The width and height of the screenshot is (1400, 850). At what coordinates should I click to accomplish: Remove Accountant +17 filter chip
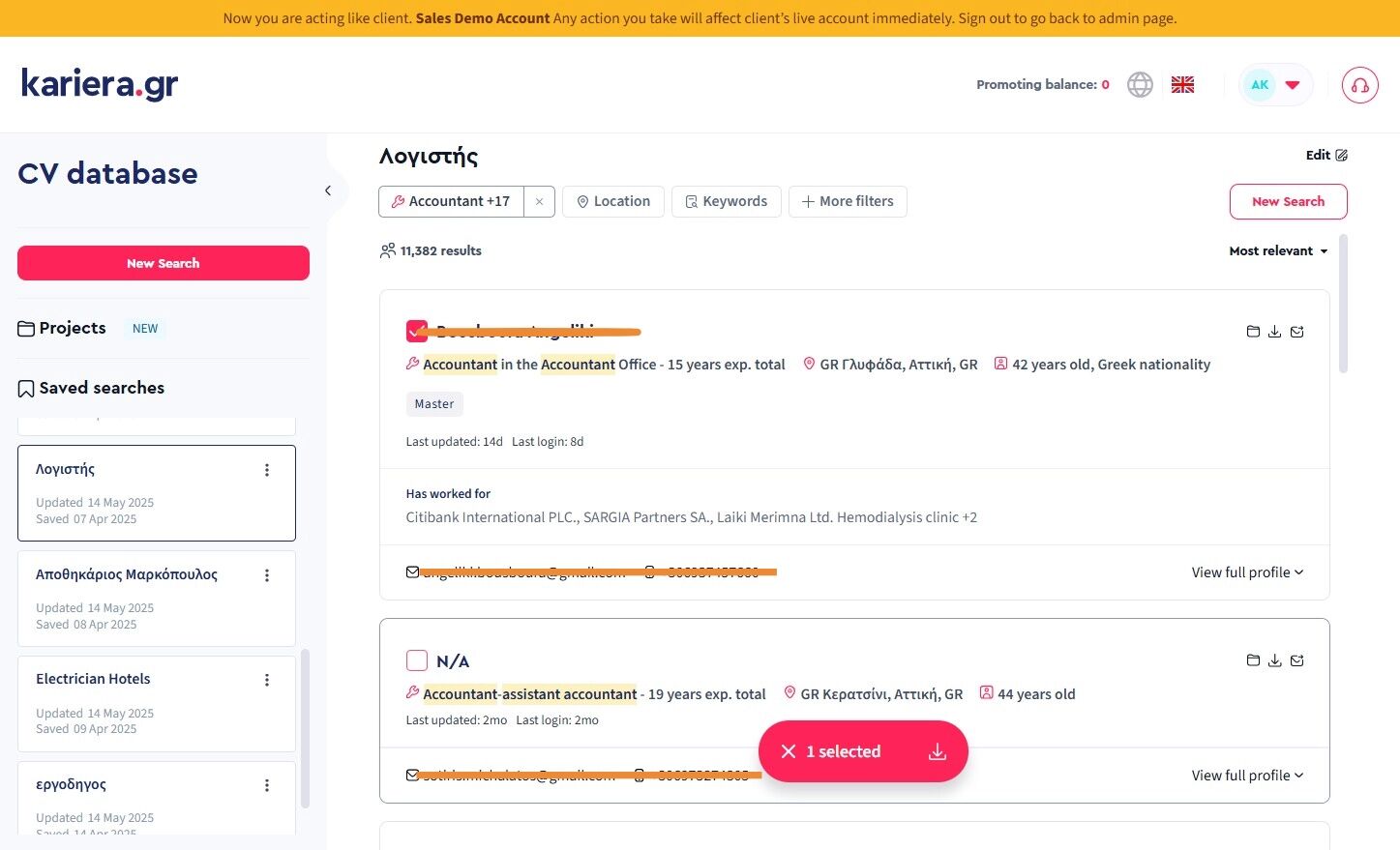coord(539,201)
